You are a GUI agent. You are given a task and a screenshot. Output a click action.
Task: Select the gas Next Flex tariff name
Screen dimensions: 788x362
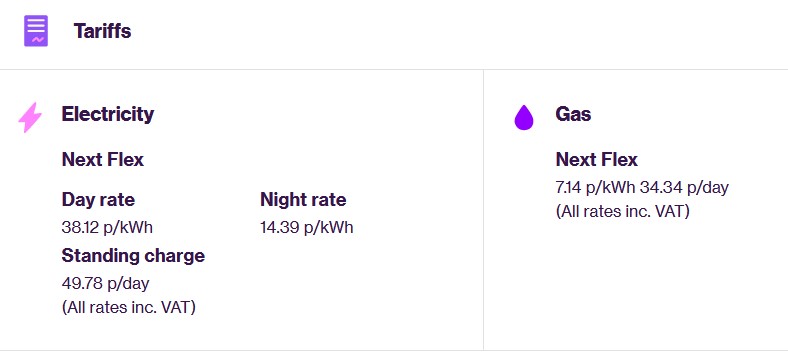coord(597,160)
